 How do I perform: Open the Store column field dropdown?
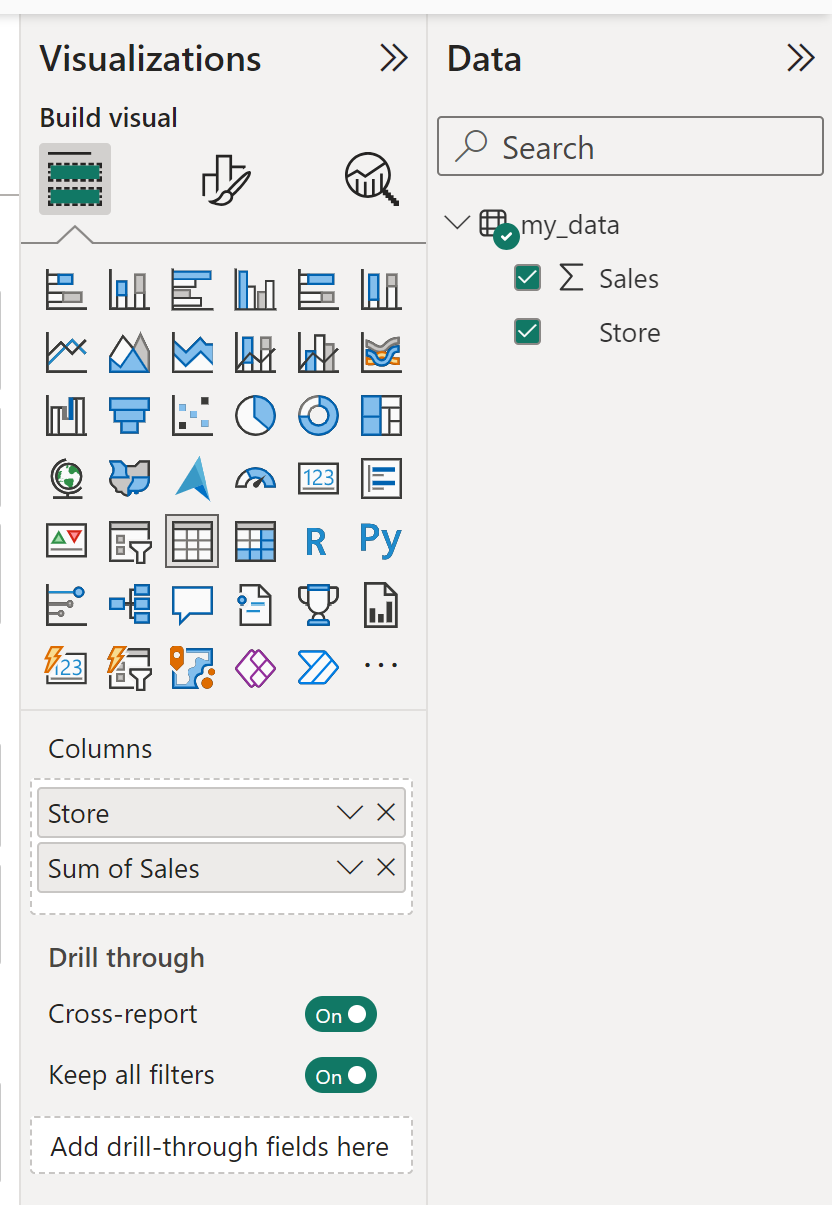tap(350, 813)
